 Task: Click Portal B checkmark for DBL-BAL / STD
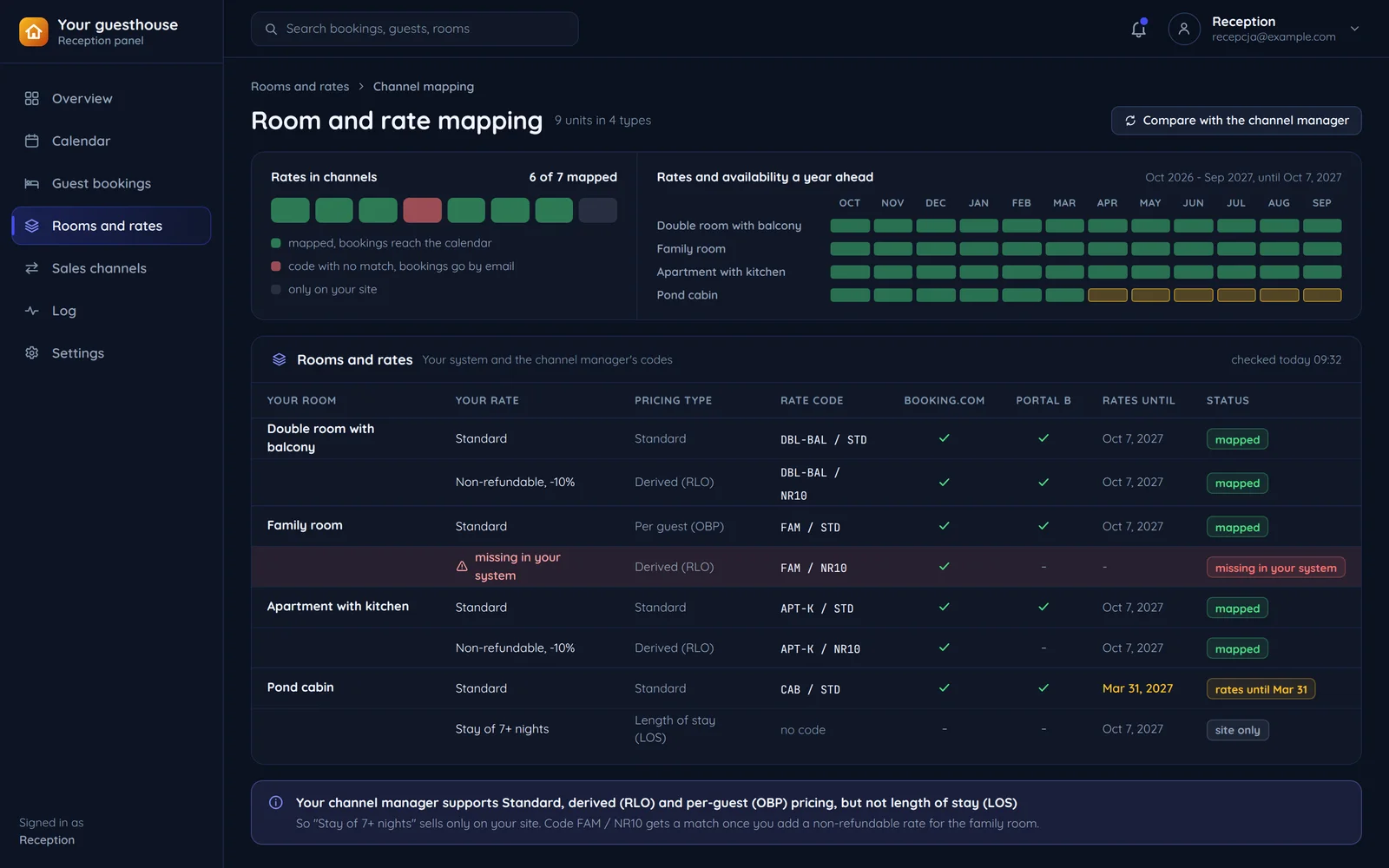click(x=1043, y=438)
